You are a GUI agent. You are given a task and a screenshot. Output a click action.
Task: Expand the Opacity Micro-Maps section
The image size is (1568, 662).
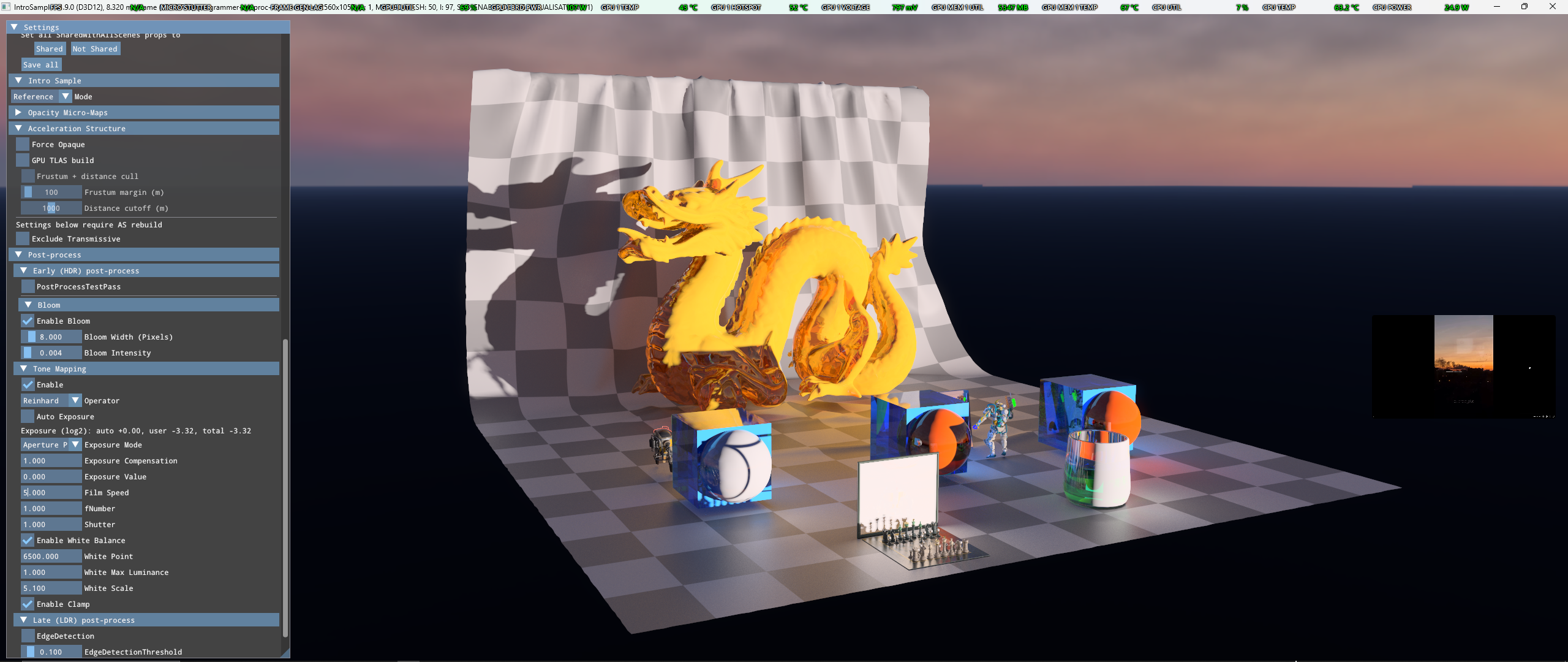(x=18, y=112)
